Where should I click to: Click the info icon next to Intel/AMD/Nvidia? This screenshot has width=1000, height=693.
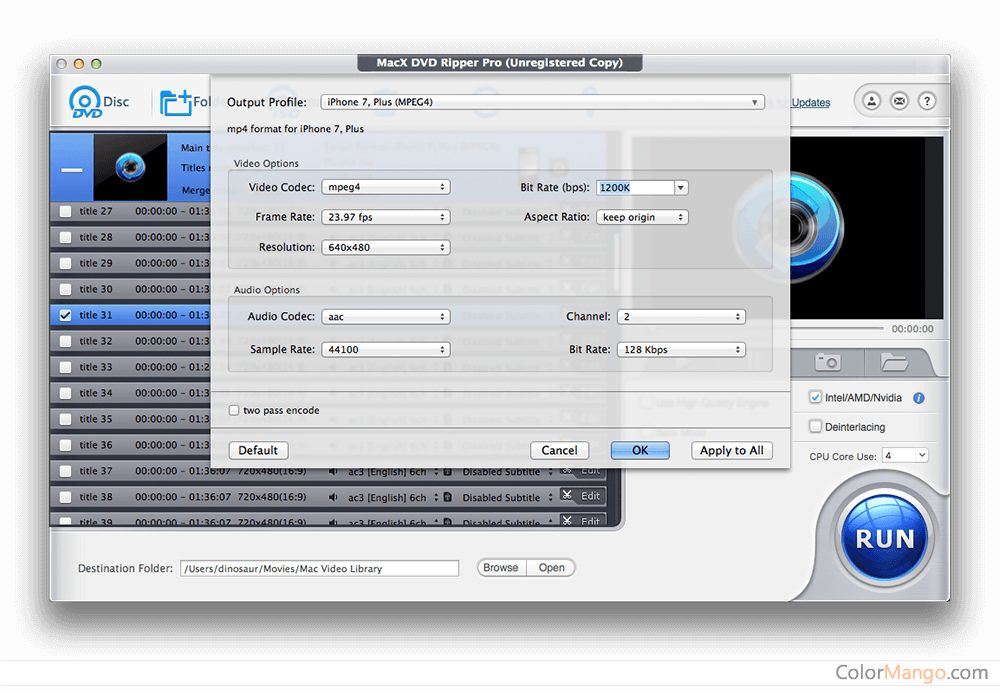pos(918,398)
